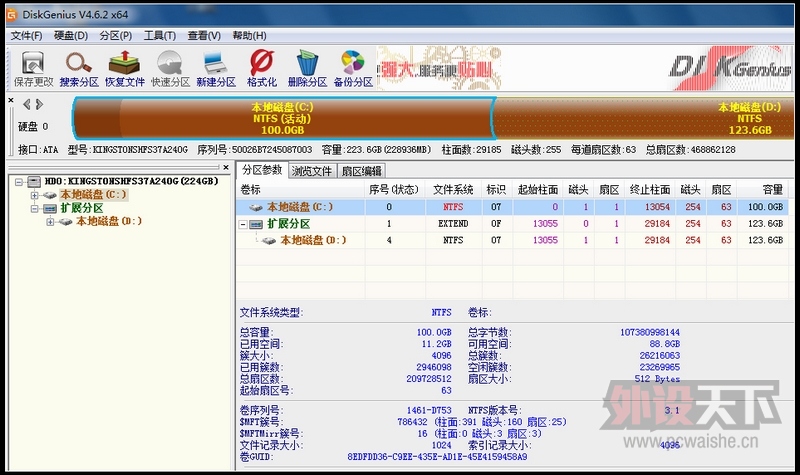Select the C: 100.0GB partition in disk map
800x475 pixels.
point(283,118)
